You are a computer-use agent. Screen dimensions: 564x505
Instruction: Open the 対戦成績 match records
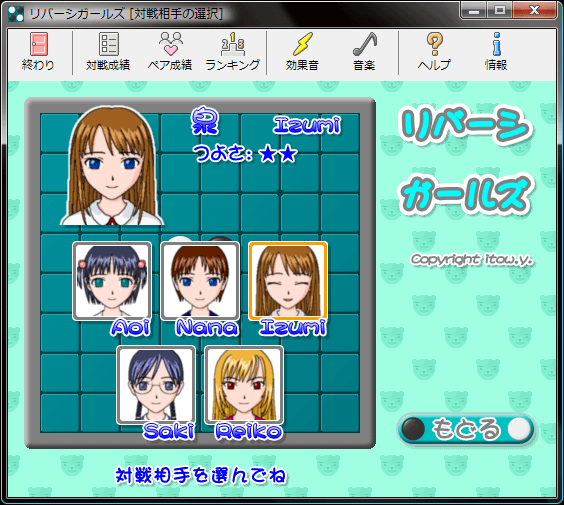108,51
